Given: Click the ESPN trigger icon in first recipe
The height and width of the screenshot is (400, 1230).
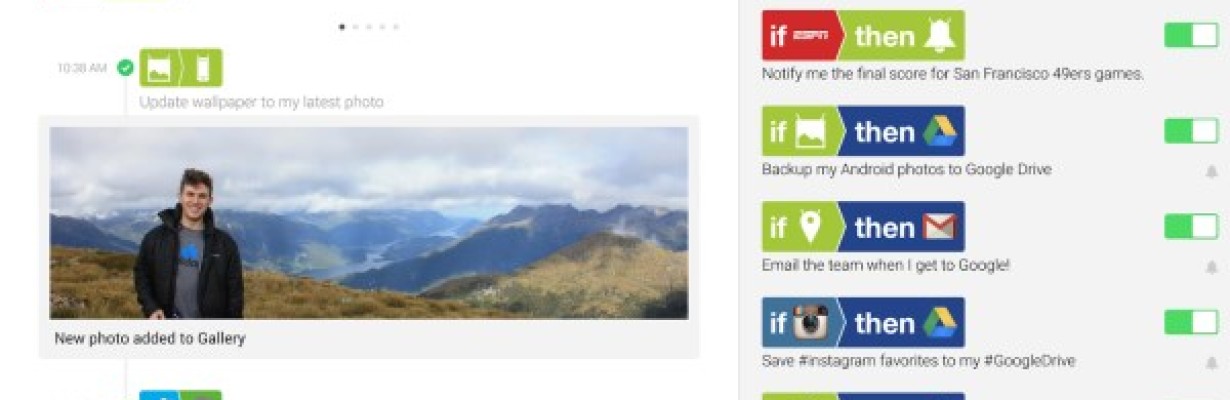Looking at the screenshot, I should tap(810, 36).
